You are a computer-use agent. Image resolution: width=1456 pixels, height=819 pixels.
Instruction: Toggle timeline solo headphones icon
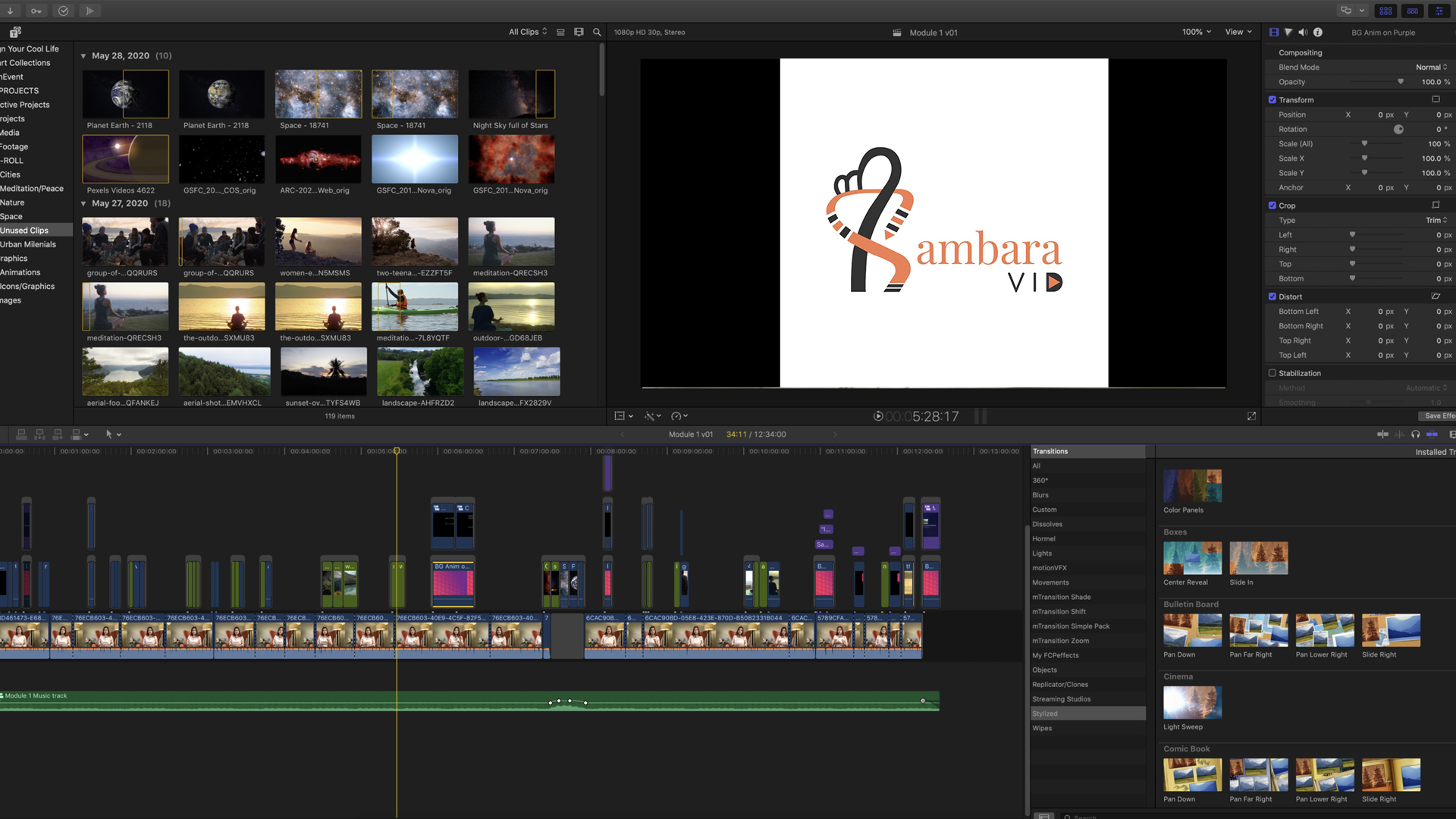[x=1415, y=434]
